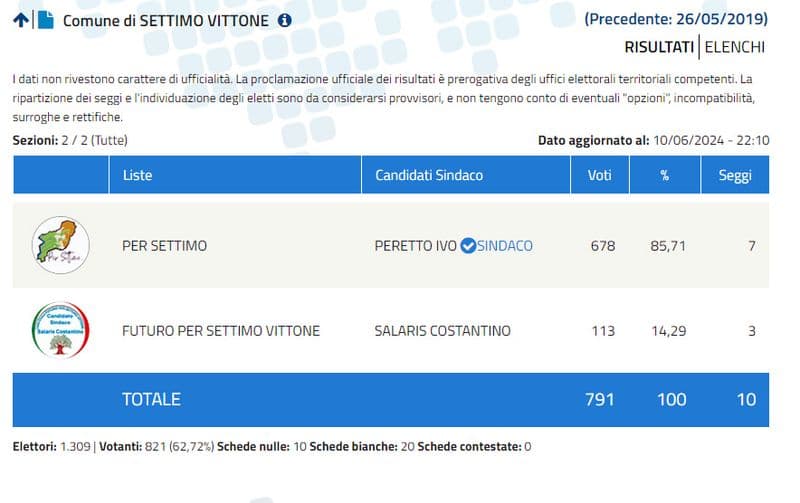This screenshot has height=503, width=800.
Task: Click the Voti column header
Action: (600, 175)
